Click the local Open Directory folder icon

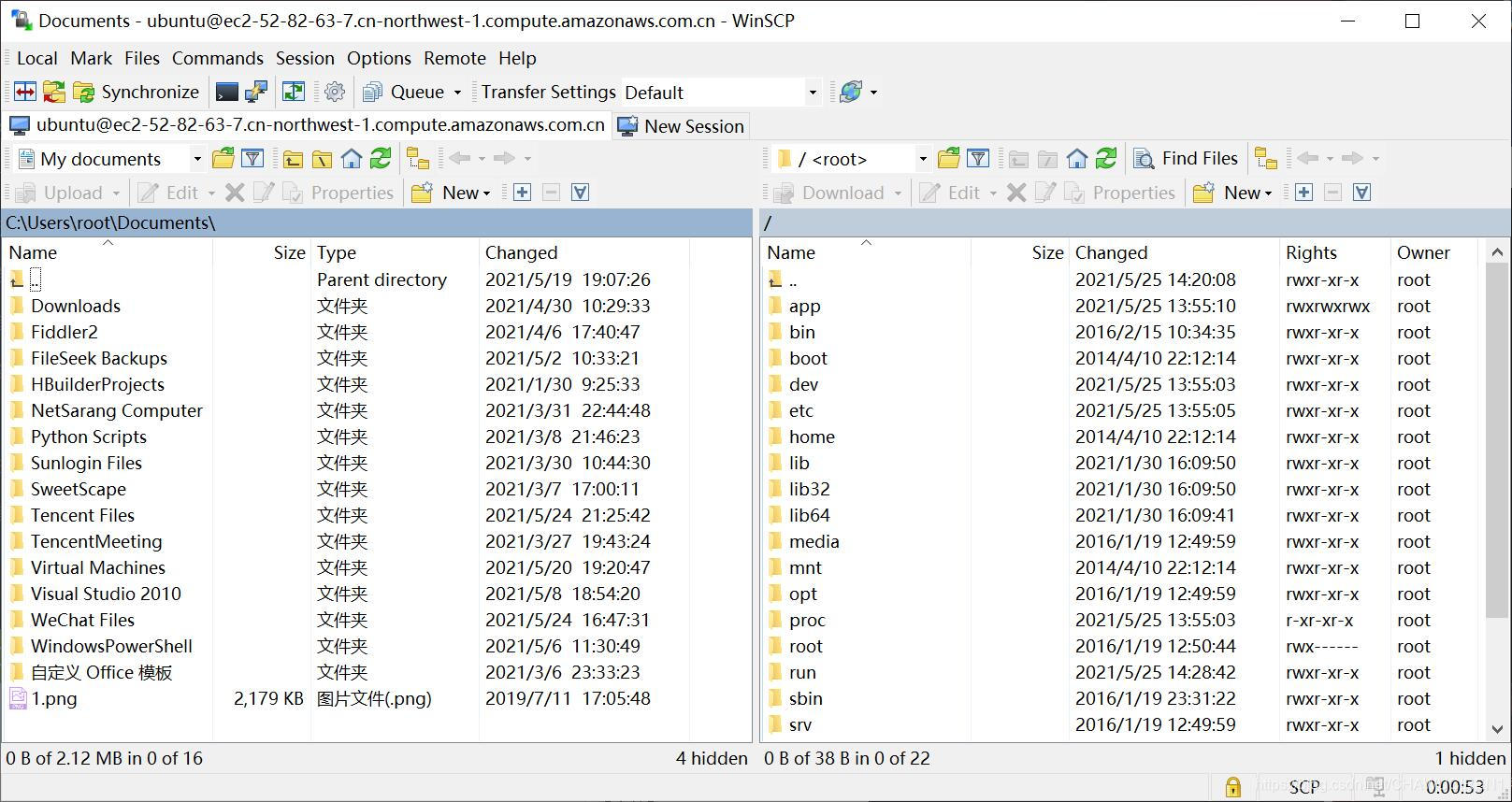(x=223, y=159)
